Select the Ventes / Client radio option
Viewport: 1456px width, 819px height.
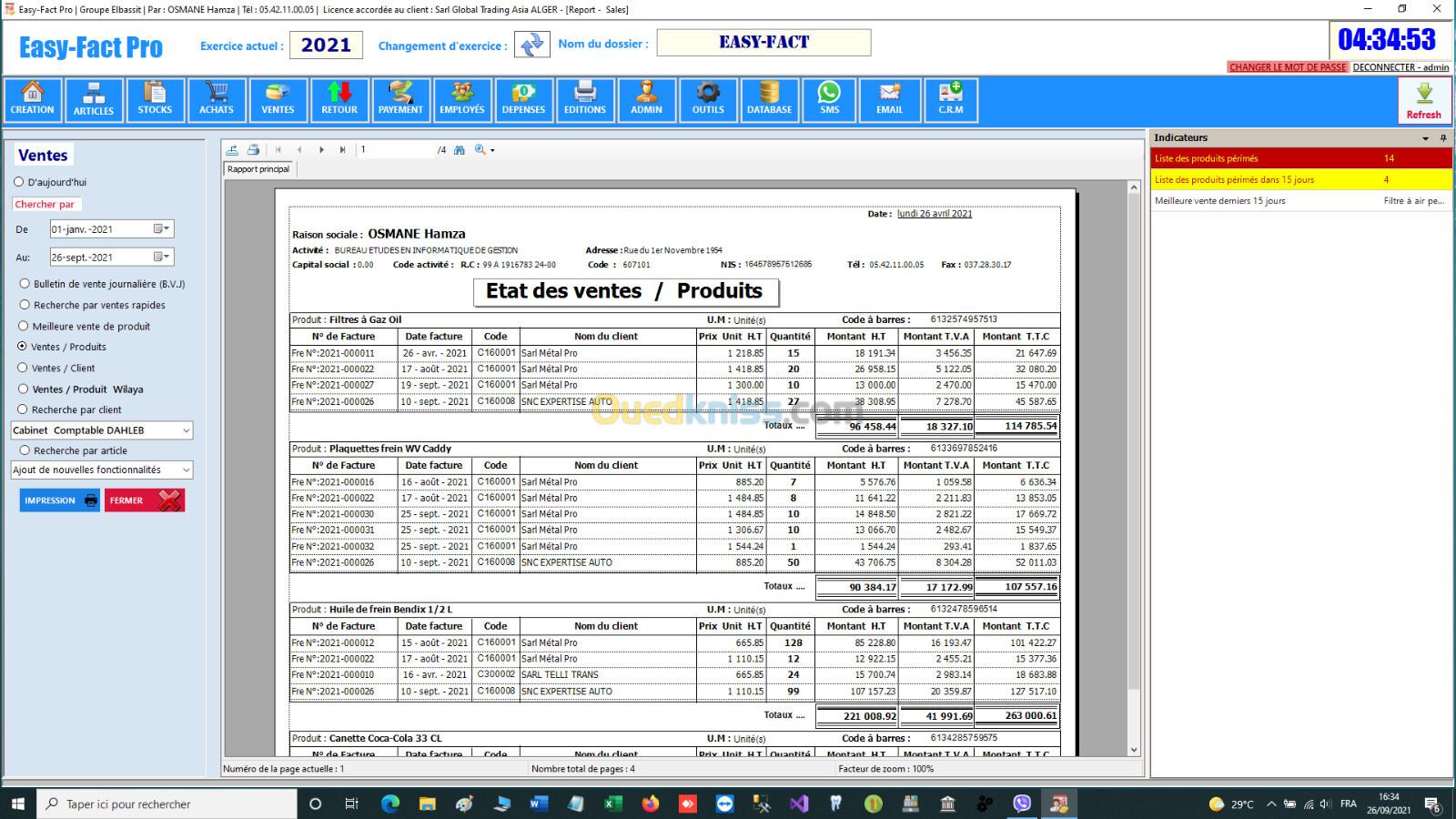(x=24, y=368)
